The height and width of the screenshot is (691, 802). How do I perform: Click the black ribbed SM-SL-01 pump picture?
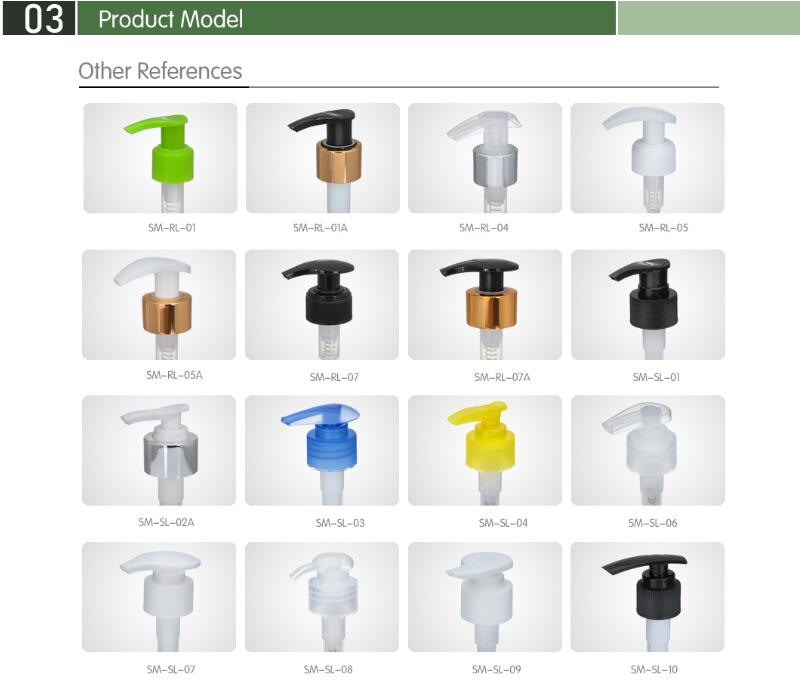(648, 305)
